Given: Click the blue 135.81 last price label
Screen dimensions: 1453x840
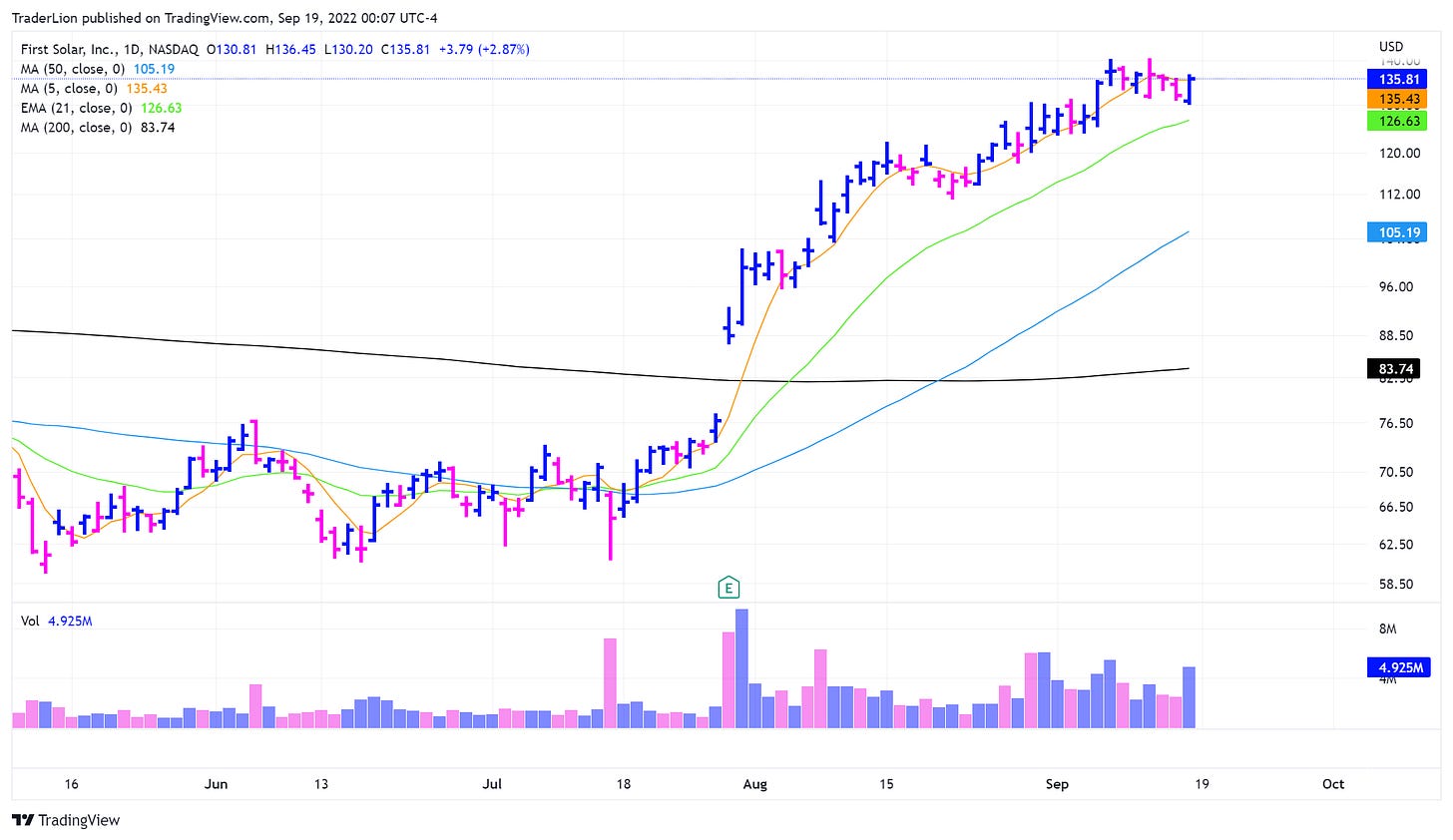Looking at the screenshot, I should [1399, 79].
